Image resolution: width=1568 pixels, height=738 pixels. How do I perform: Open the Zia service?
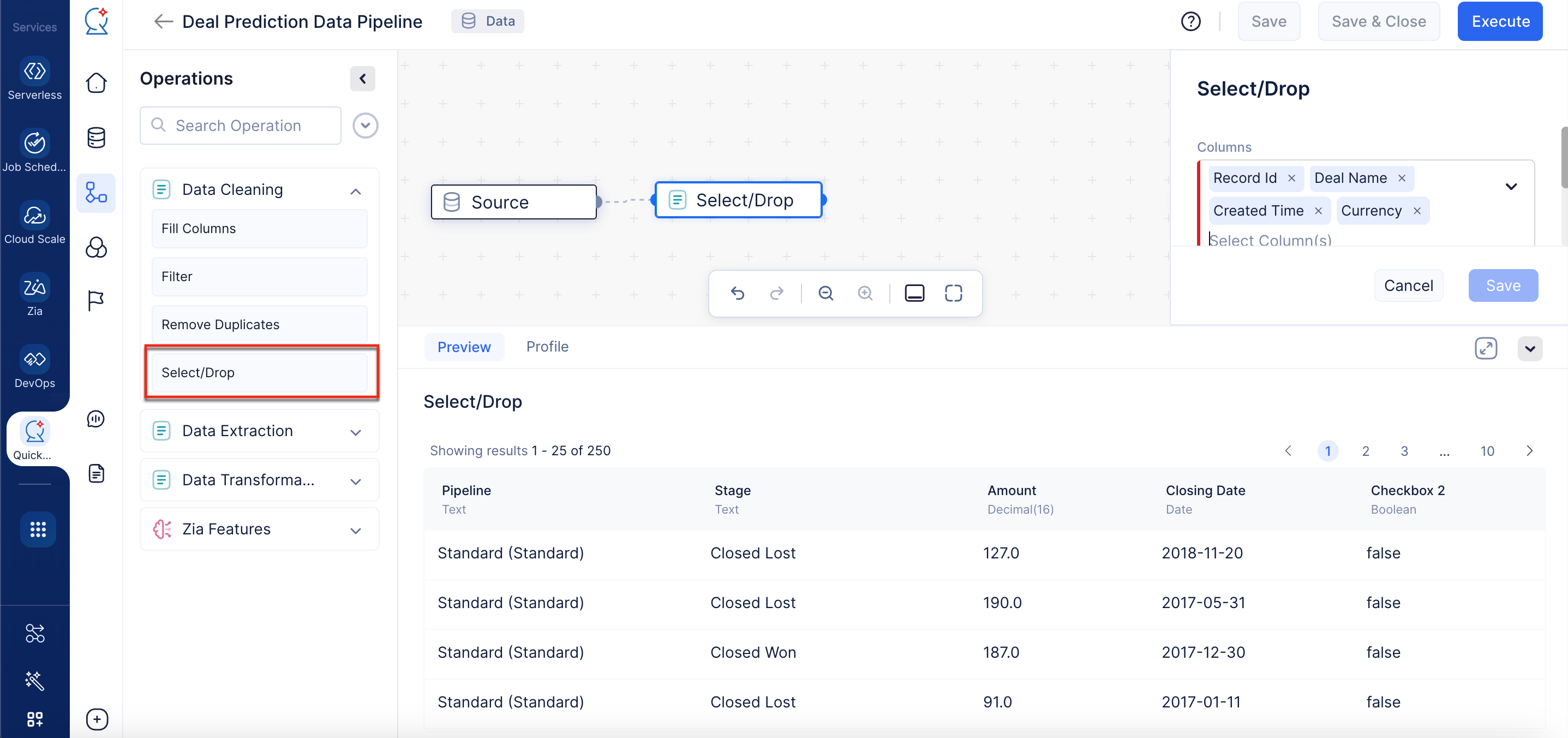(x=35, y=295)
